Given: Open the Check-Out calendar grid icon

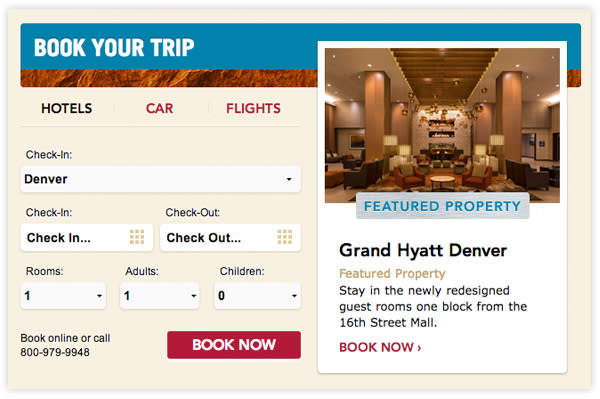Looking at the screenshot, I should click(x=284, y=237).
